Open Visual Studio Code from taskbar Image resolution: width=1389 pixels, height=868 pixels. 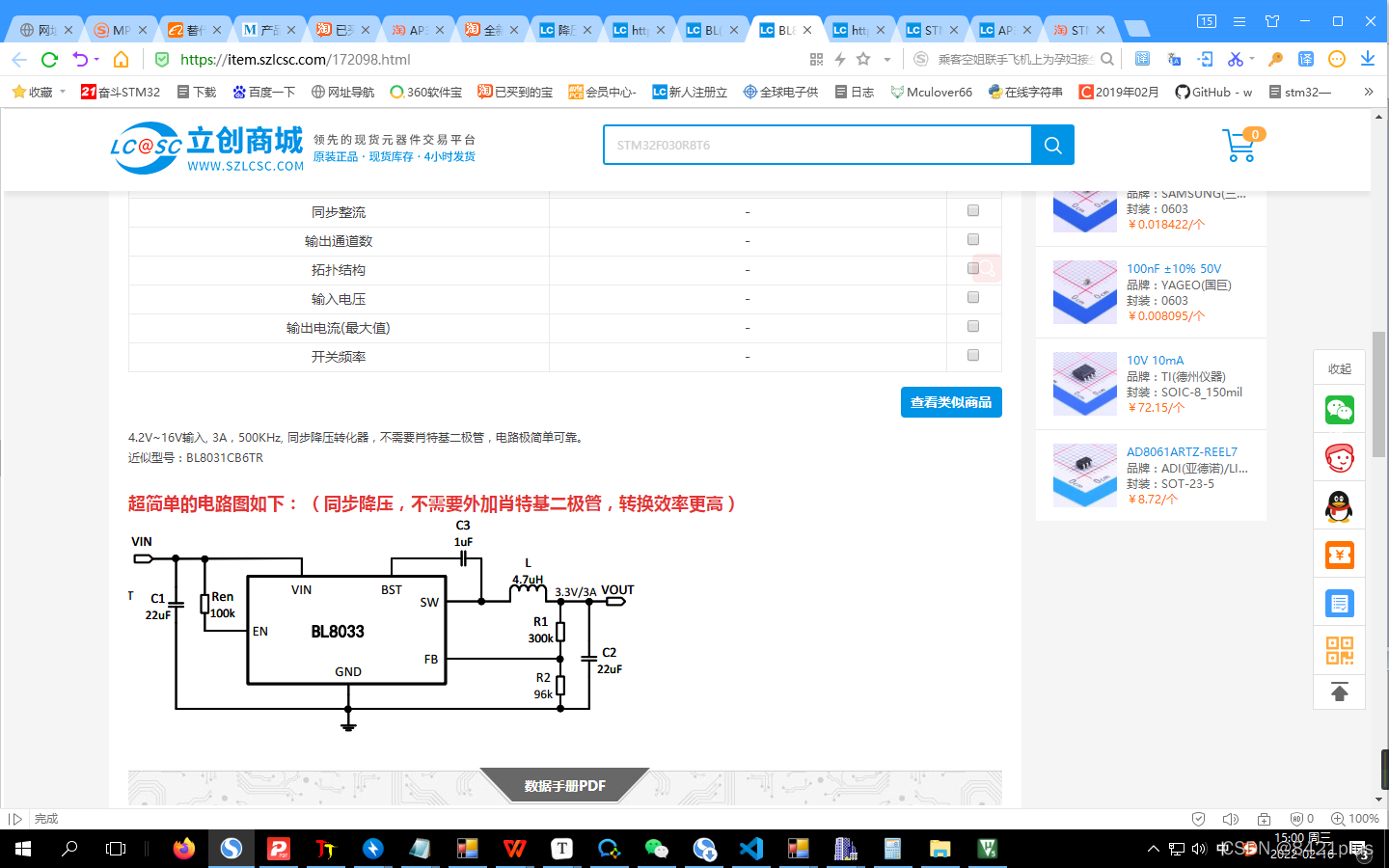coord(750,849)
